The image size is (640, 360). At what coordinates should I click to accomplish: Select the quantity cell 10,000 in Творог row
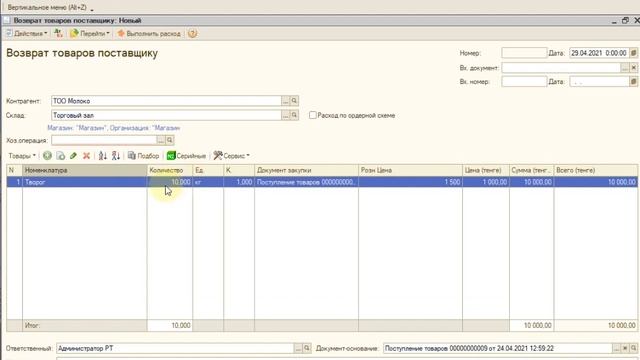pyautogui.click(x=169, y=182)
